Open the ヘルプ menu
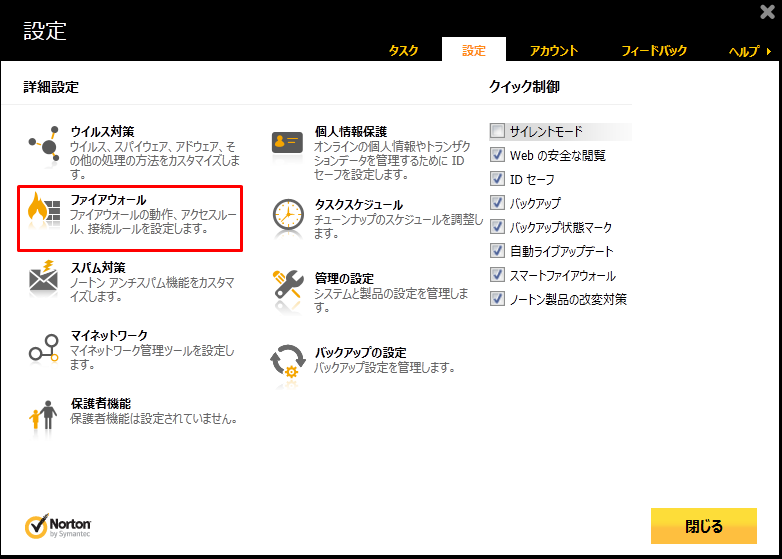This screenshot has height=559, width=782. pyautogui.click(x=744, y=51)
